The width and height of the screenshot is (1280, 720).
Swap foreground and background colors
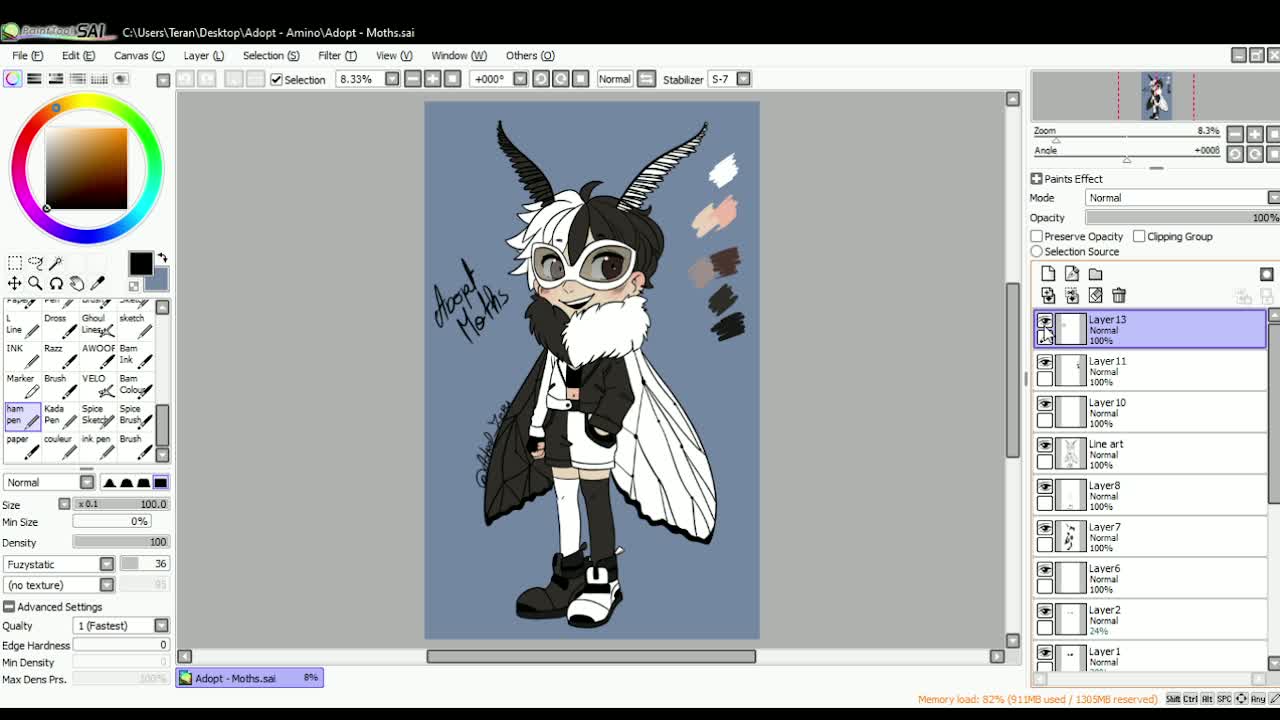tap(163, 258)
